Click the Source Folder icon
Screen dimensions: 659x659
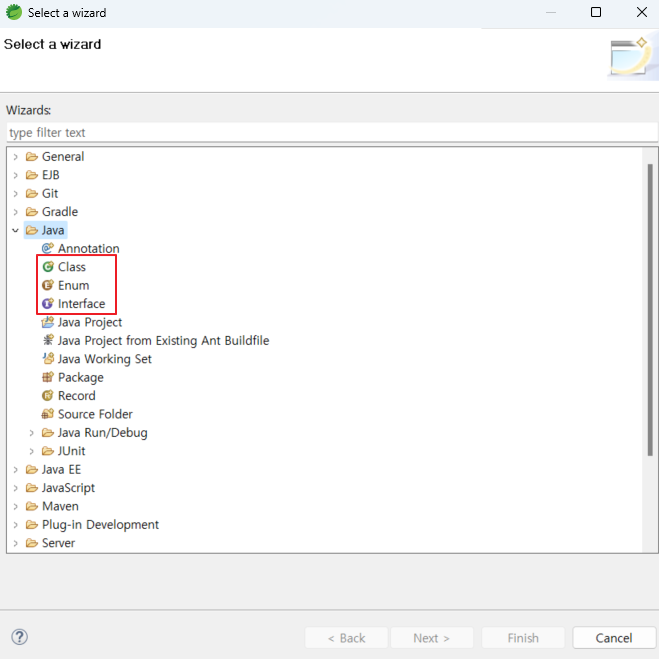pyautogui.click(x=47, y=414)
